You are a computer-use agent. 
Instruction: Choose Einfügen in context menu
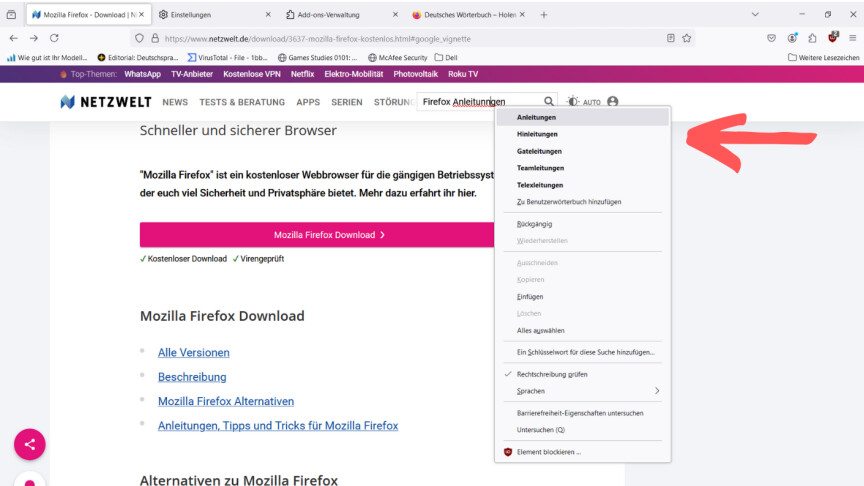click(582, 296)
